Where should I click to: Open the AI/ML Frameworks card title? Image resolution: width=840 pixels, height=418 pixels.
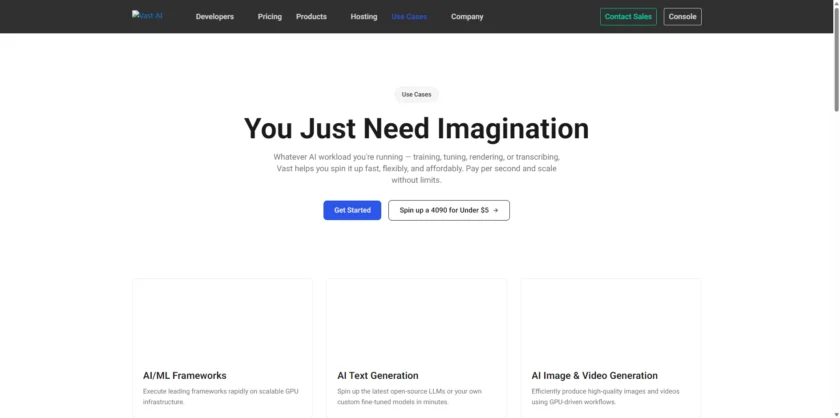(x=185, y=376)
